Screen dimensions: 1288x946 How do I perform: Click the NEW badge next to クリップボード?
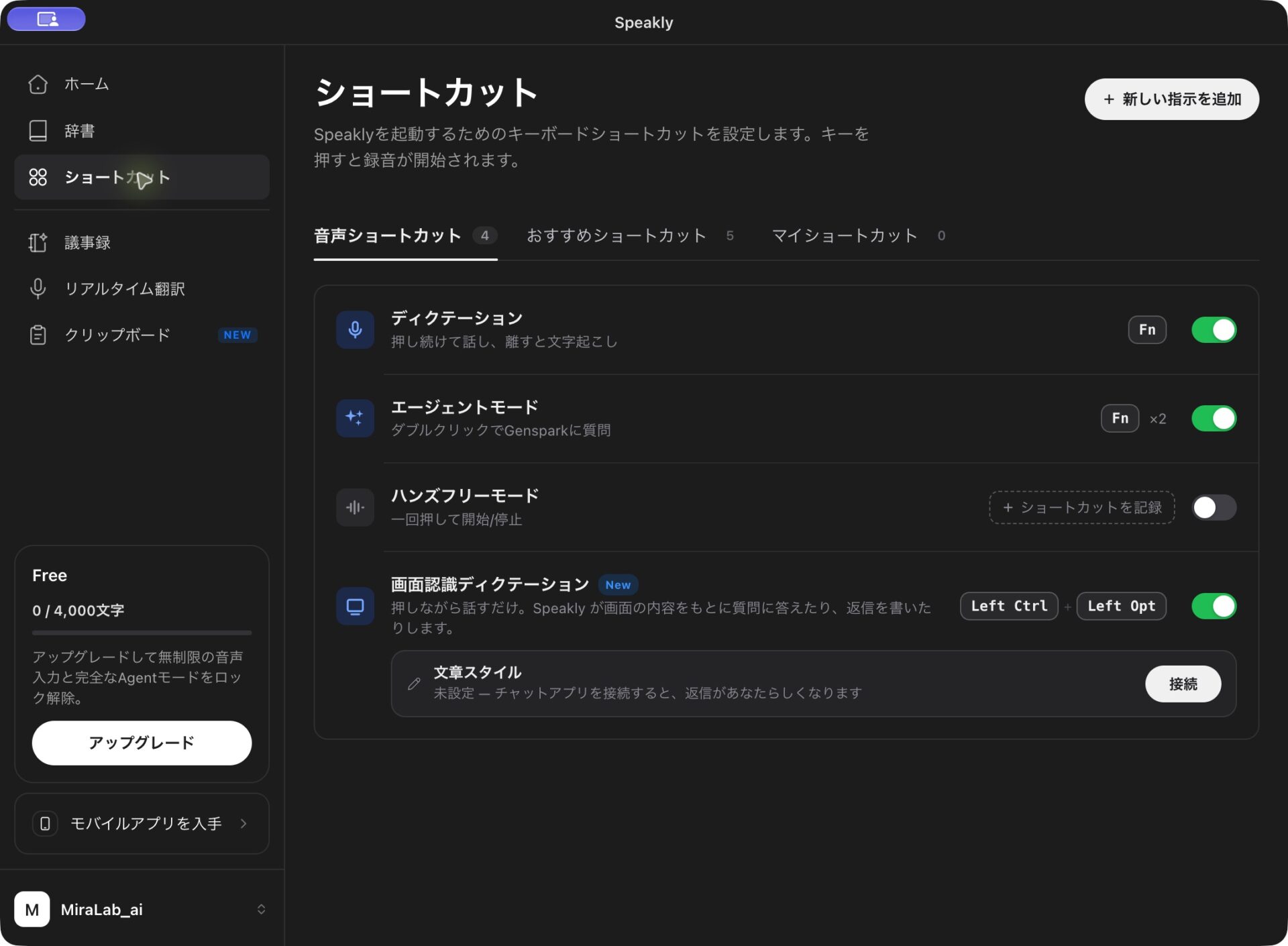point(237,335)
